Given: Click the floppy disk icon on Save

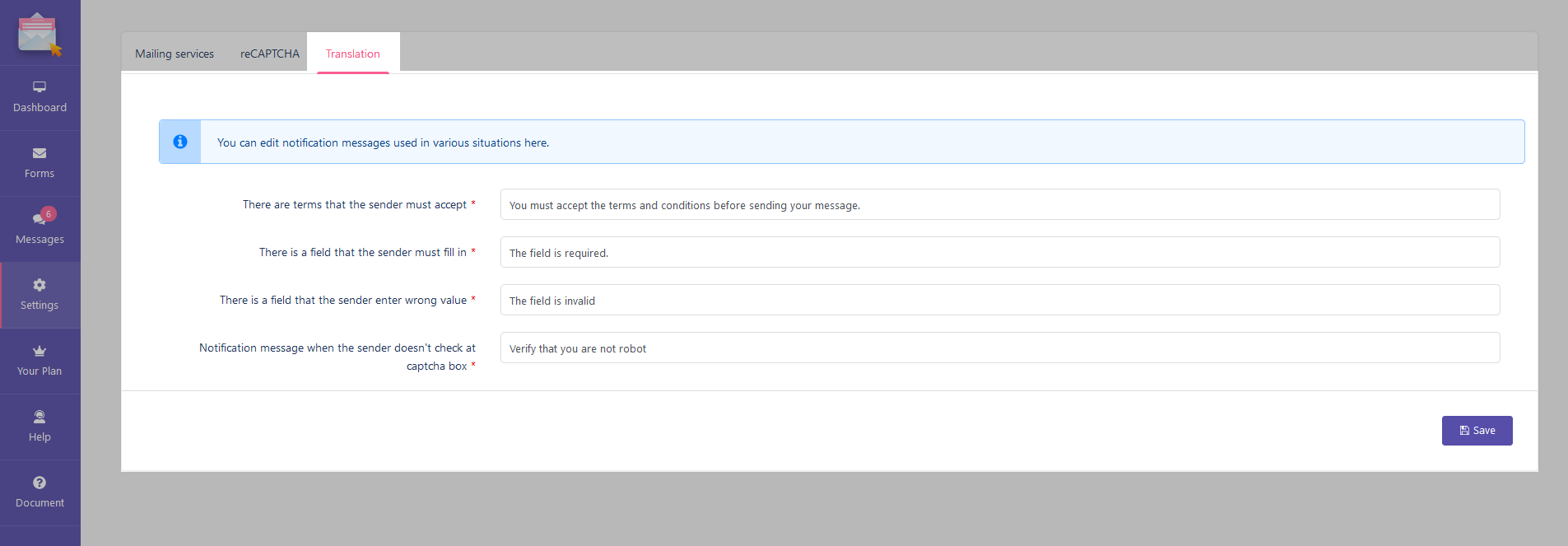Looking at the screenshot, I should click(1464, 431).
